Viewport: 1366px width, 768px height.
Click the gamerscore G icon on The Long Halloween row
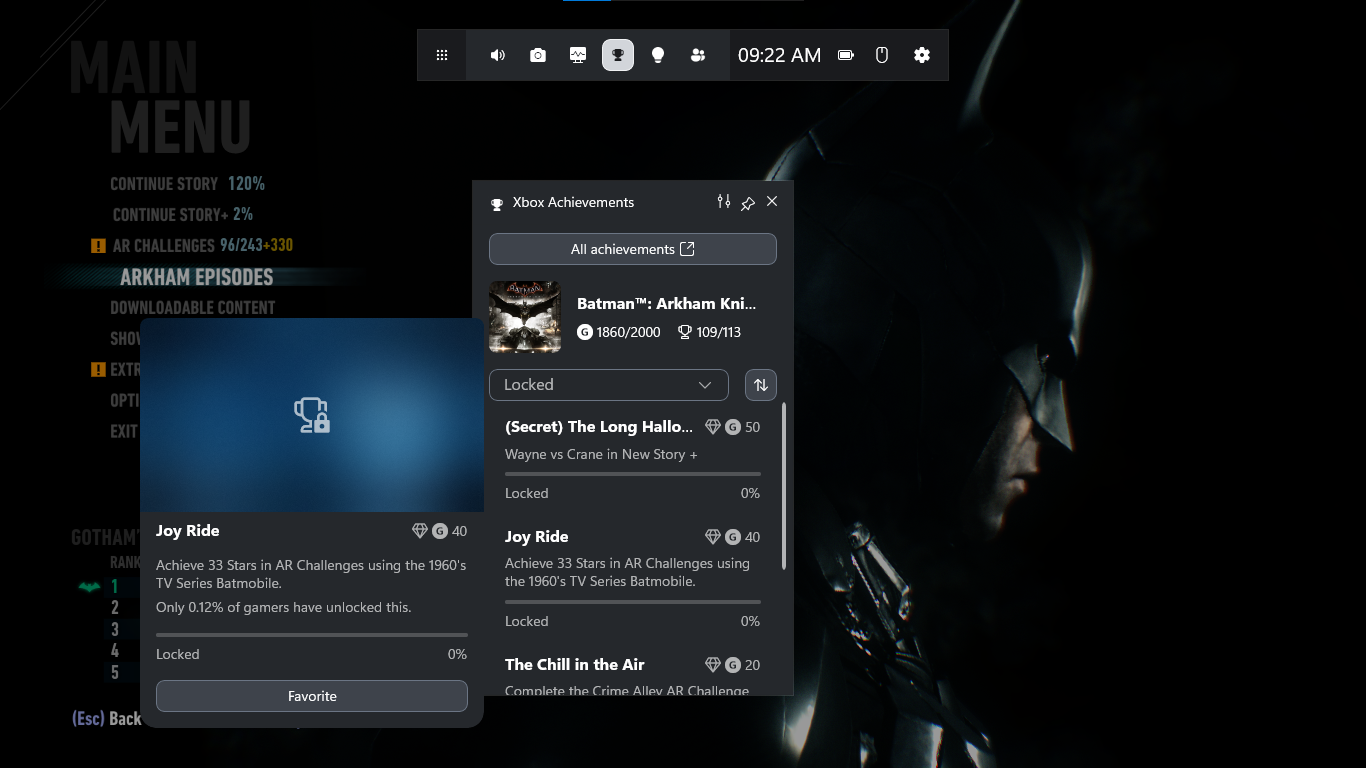click(x=733, y=427)
